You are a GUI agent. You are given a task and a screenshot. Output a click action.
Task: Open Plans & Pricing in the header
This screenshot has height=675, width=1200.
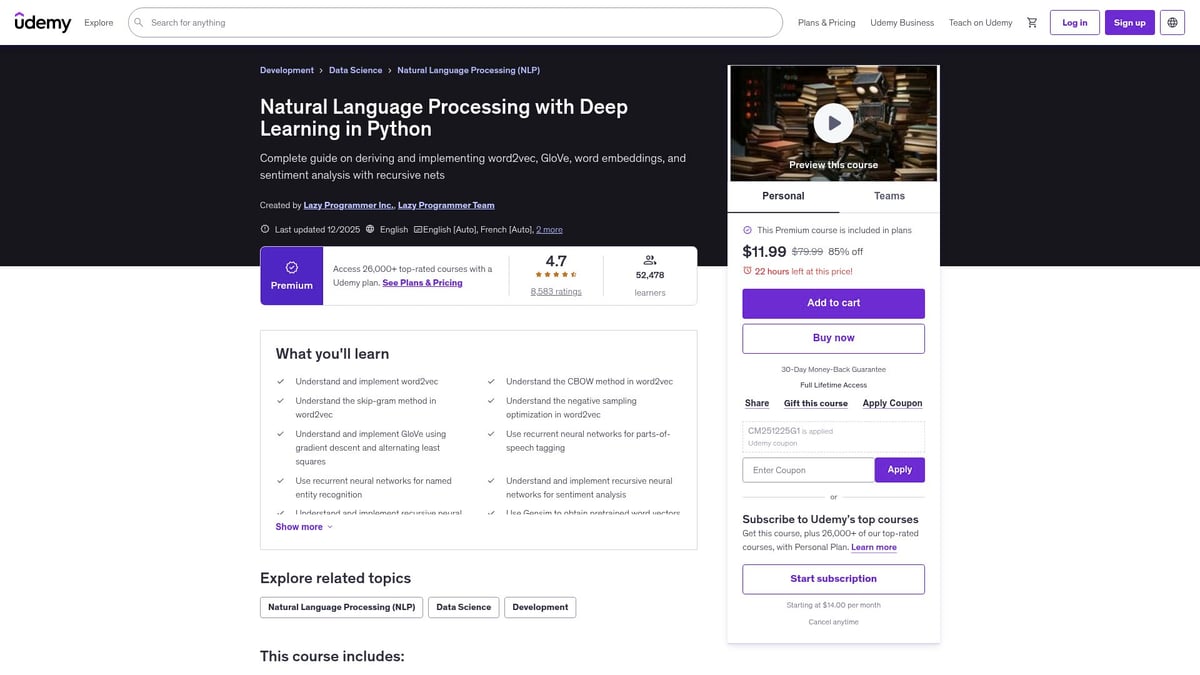(x=826, y=22)
